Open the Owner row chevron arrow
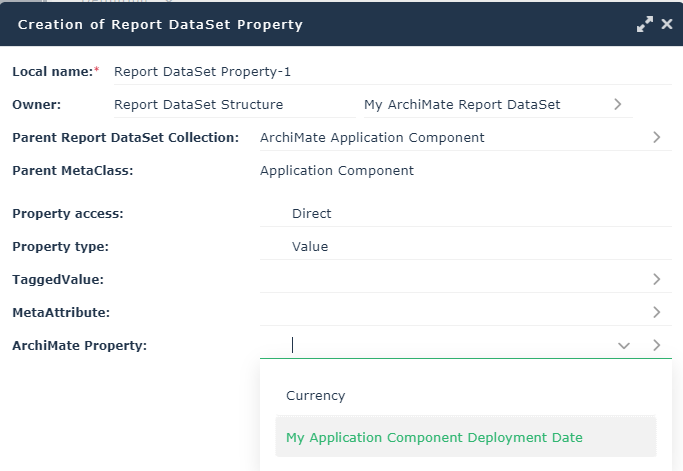683x471 pixels. tap(618, 104)
